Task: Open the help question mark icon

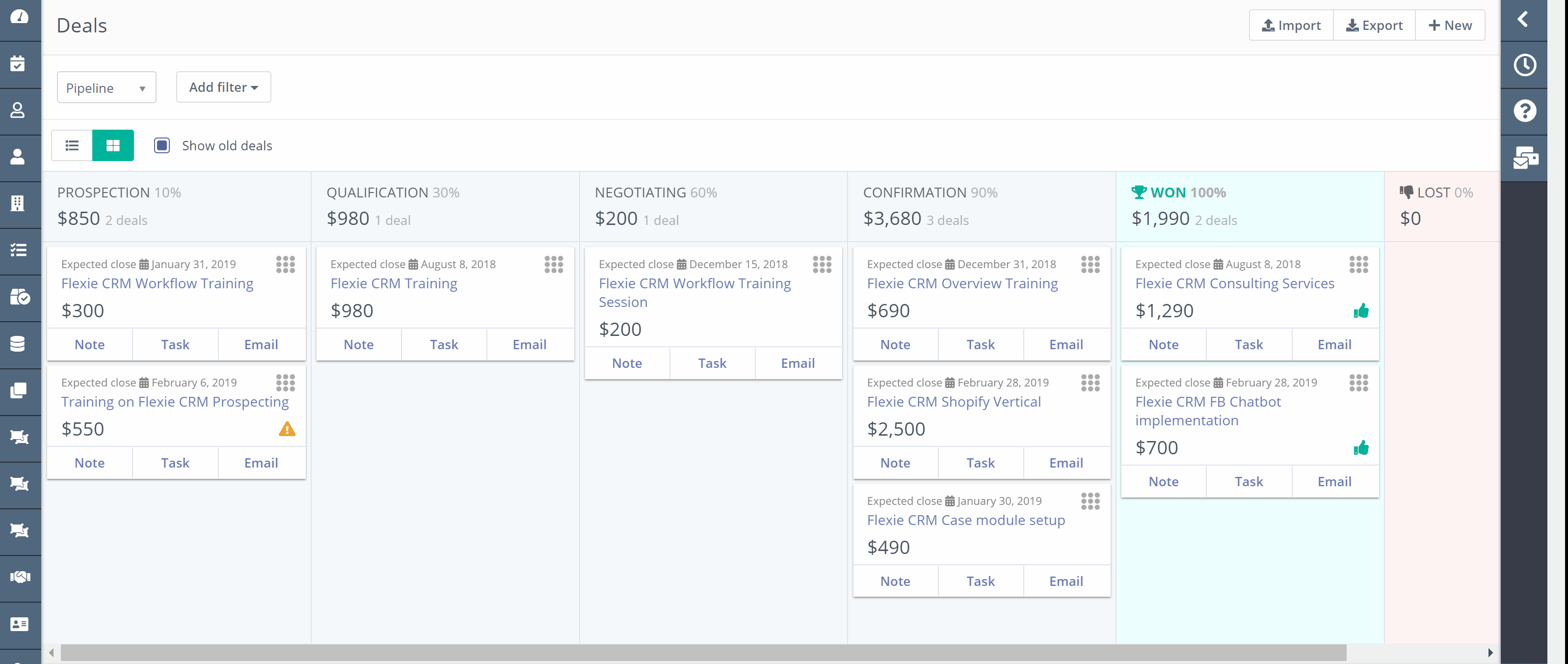Action: click(1524, 111)
